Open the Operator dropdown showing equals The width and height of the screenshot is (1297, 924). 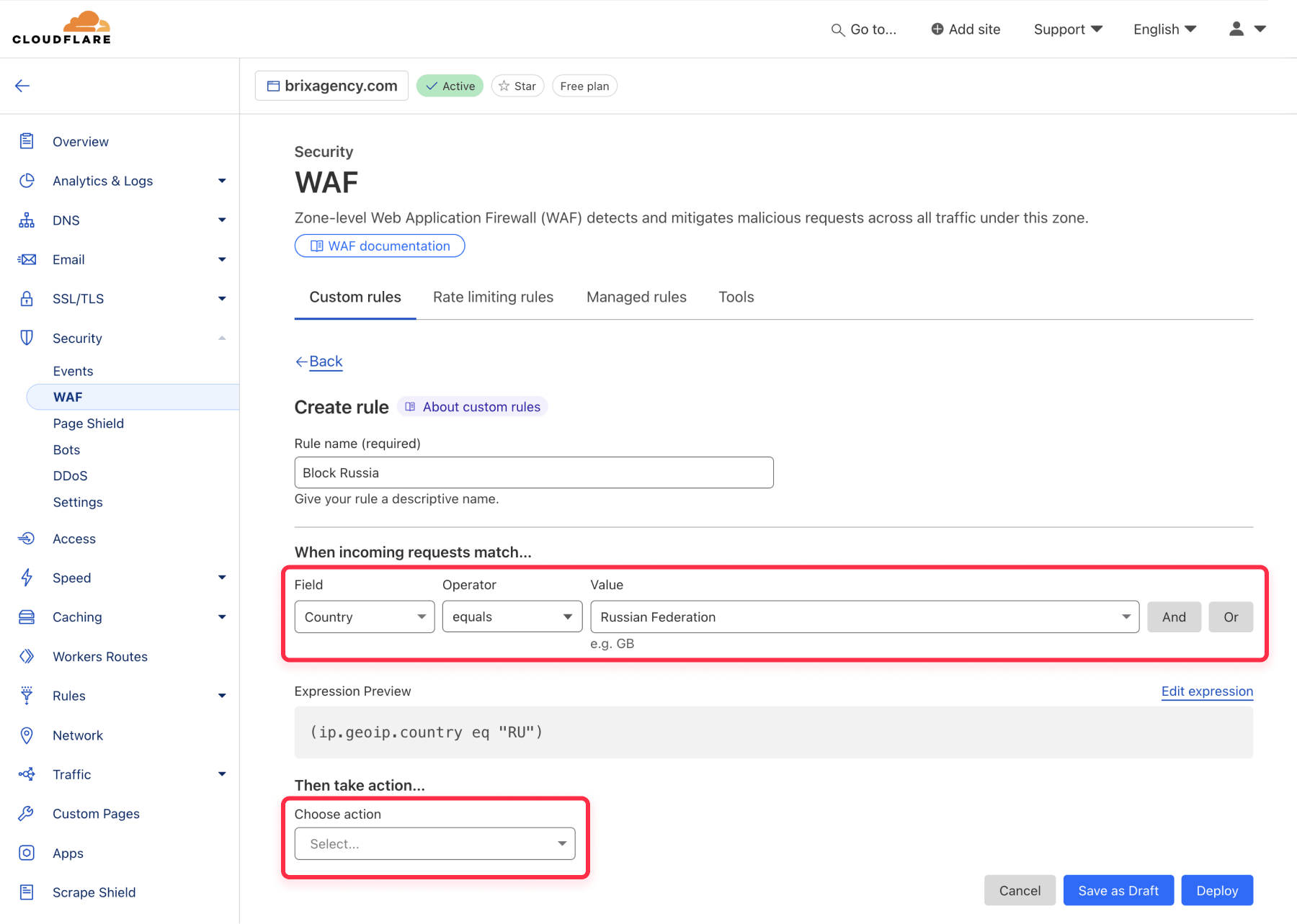click(512, 617)
